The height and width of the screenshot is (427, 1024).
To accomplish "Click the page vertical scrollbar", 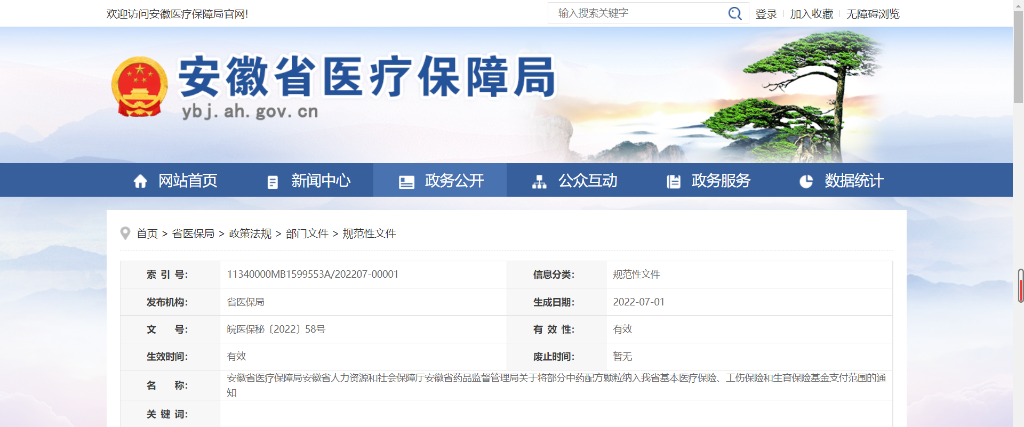I will [1019, 284].
